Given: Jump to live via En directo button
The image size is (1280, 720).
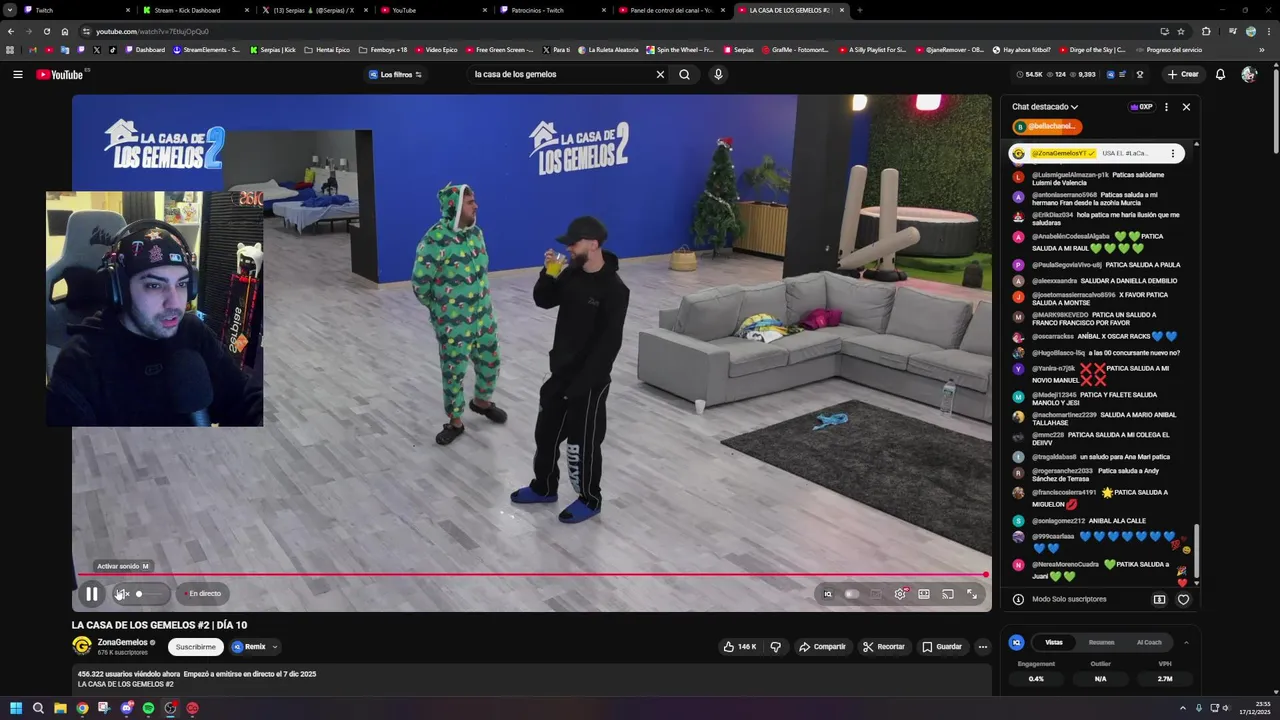Looking at the screenshot, I should (203, 594).
